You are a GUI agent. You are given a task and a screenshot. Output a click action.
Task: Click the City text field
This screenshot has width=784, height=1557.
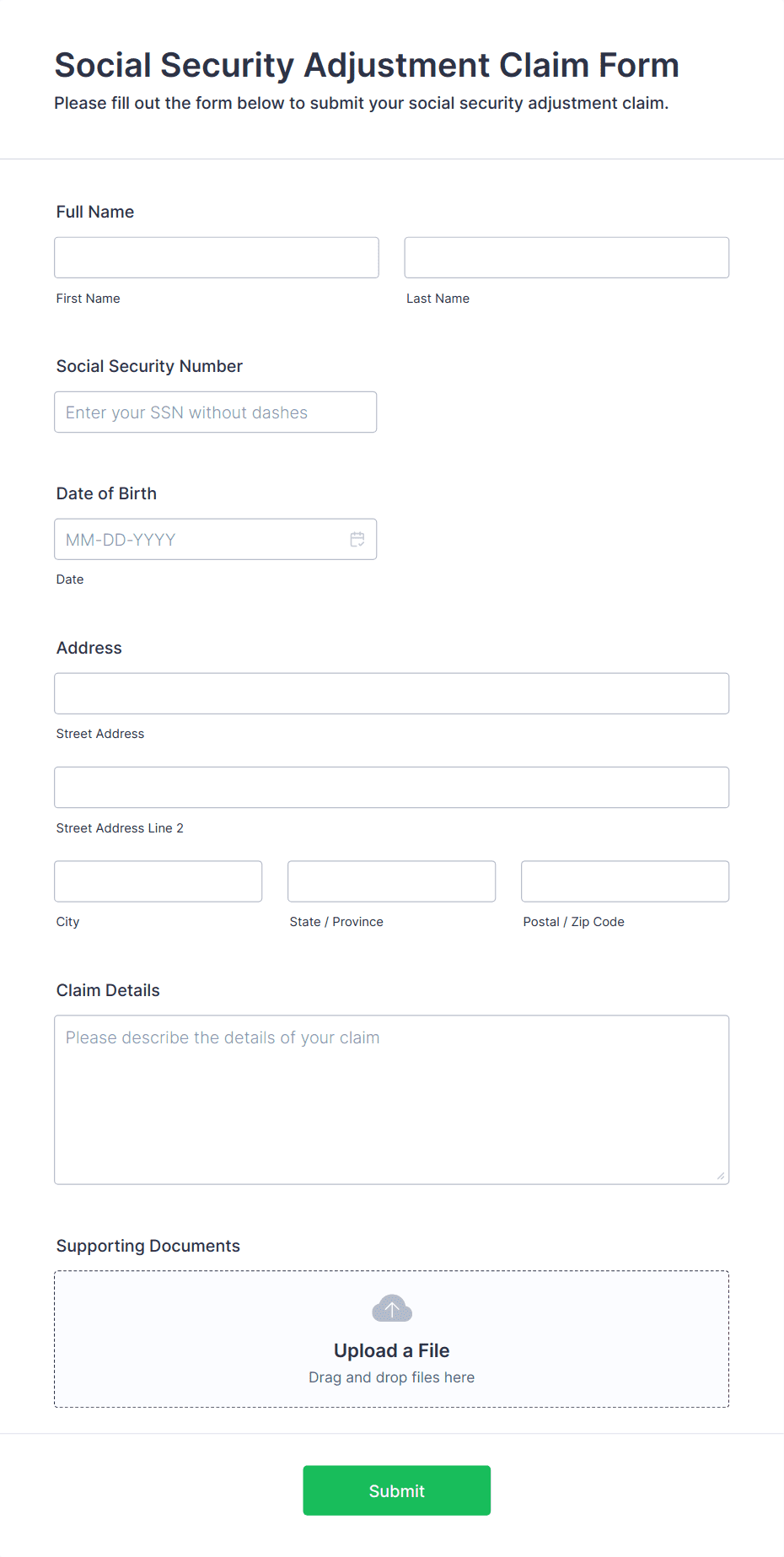pyautogui.click(x=158, y=881)
